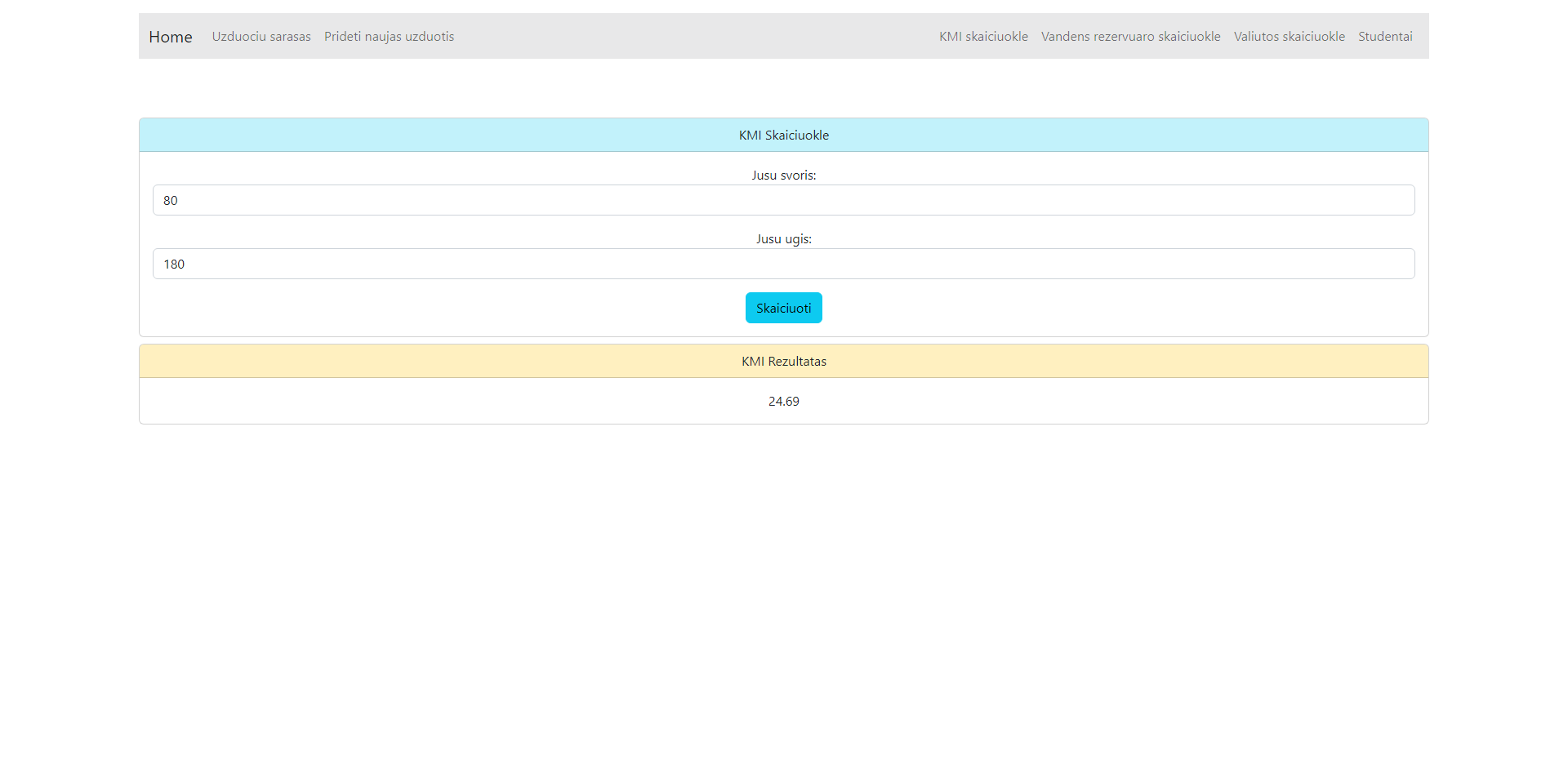This screenshot has height=778, width=1568.
Task: Navigate to the Studentai page
Action: tap(1385, 36)
